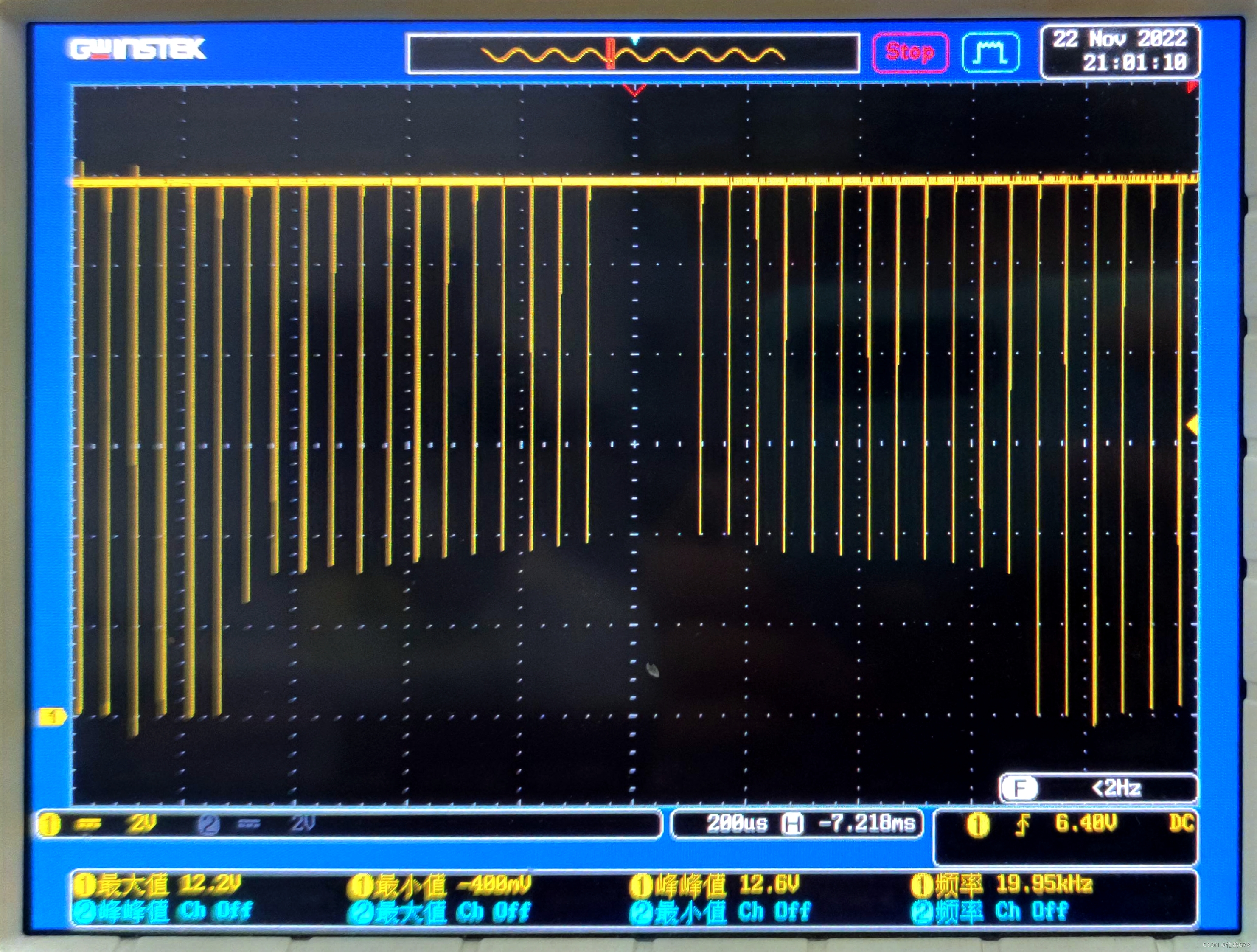Click the yellow trigger level arrow at right edge
The width and height of the screenshot is (1257, 952).
pyautogui.click(x=1192, y=425)
